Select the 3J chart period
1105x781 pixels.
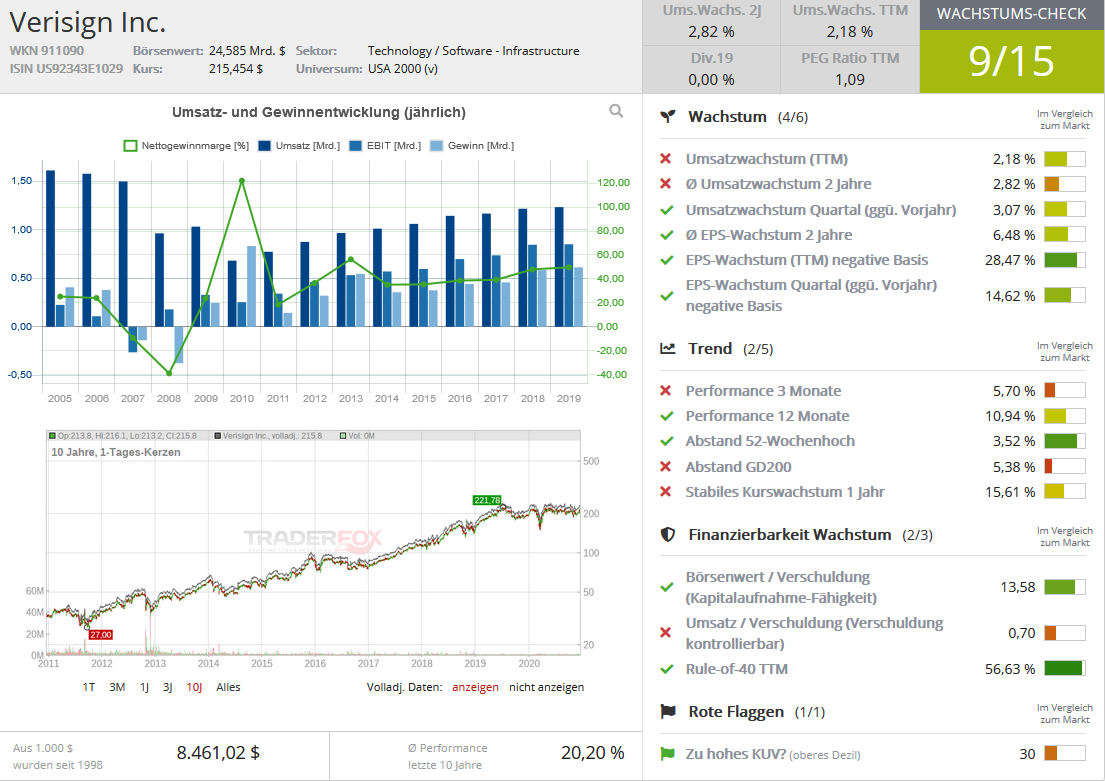pyautogui.click(x=168, y=687)
